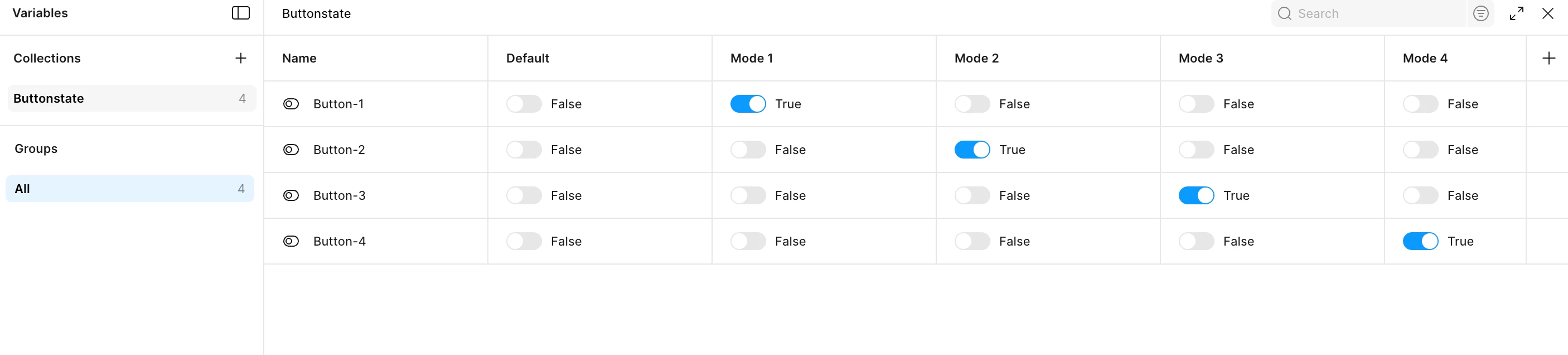
Task: Close the Variables window
Action: [x=1547, y=13]
